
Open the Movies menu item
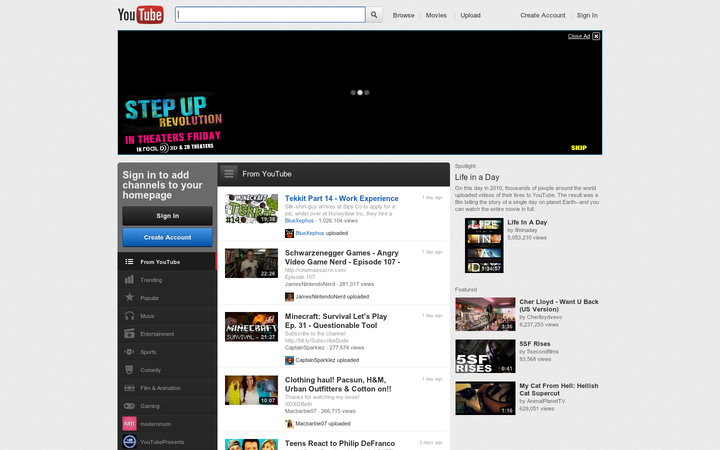coord(436,15)
